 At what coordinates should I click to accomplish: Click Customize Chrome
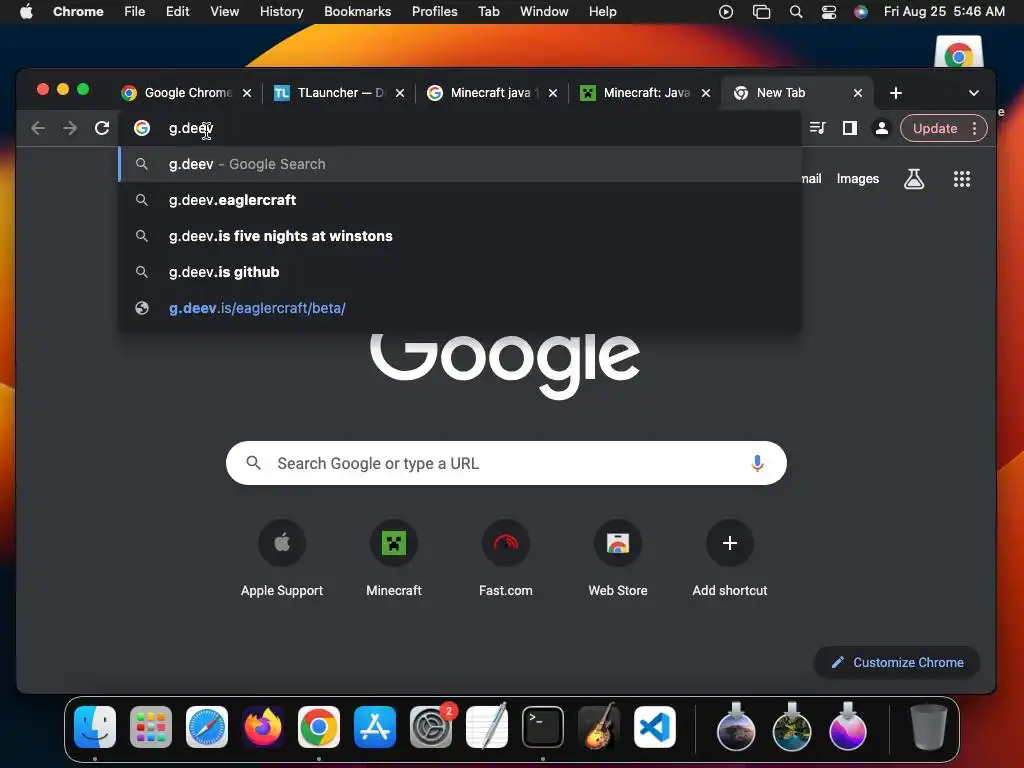[897, 662]
